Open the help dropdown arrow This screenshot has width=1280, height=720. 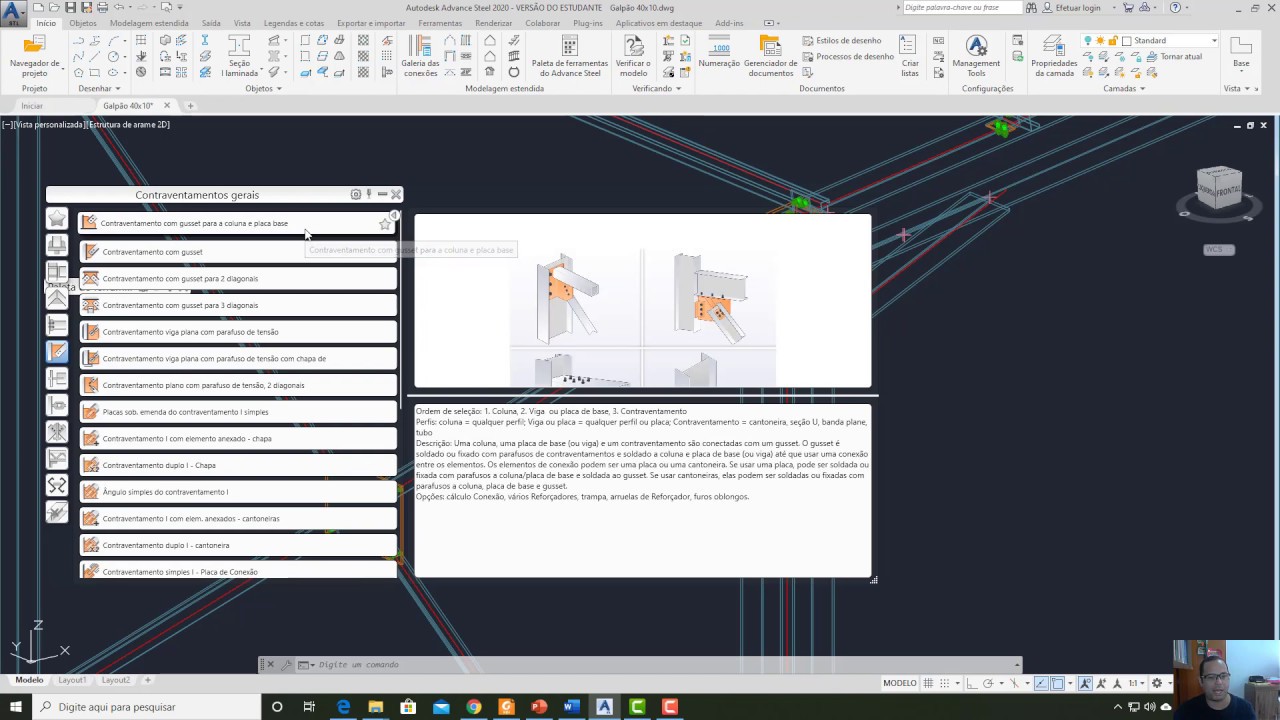click(1187, 7)
